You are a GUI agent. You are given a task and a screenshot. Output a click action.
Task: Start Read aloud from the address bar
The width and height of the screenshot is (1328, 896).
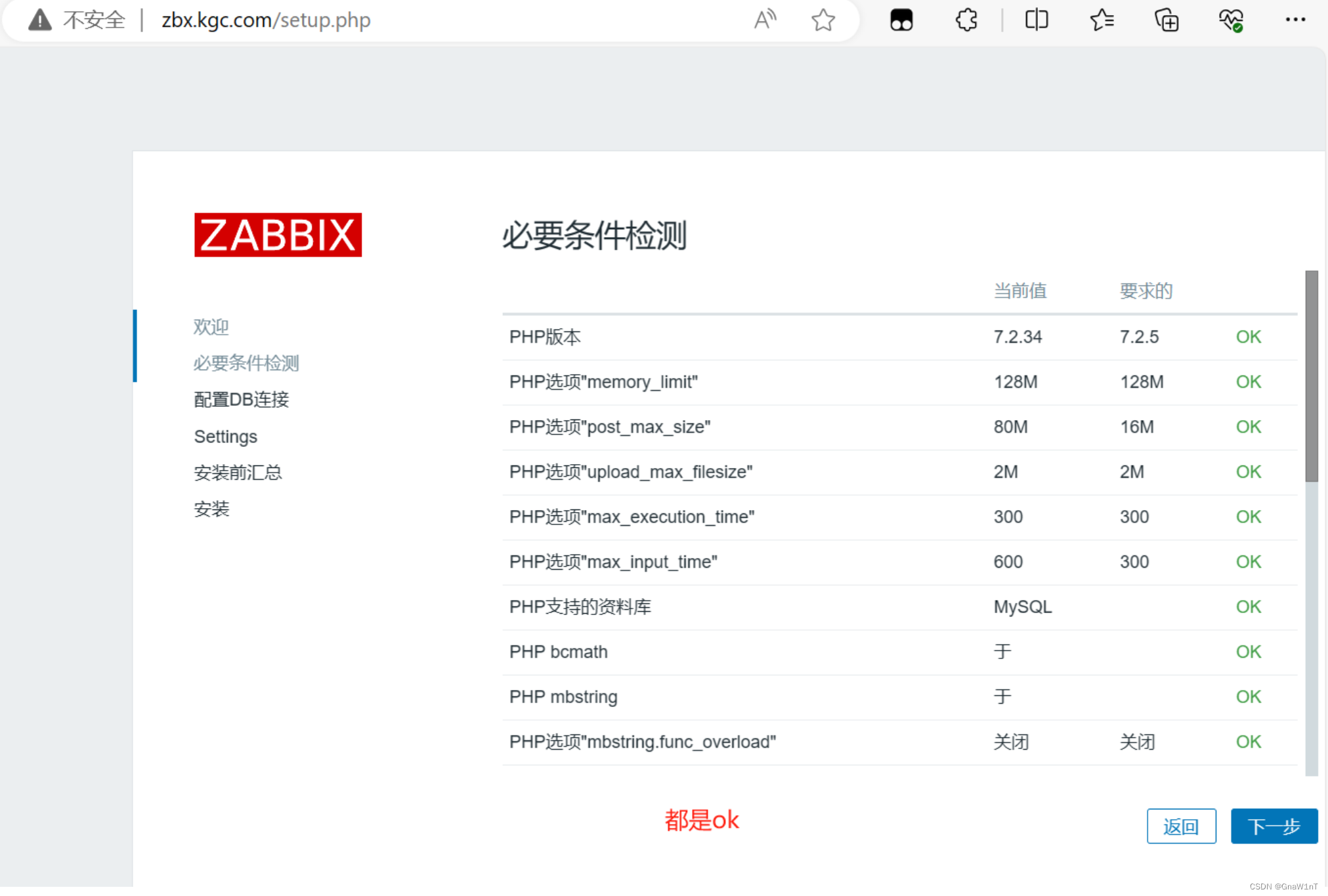click(765, 20)
